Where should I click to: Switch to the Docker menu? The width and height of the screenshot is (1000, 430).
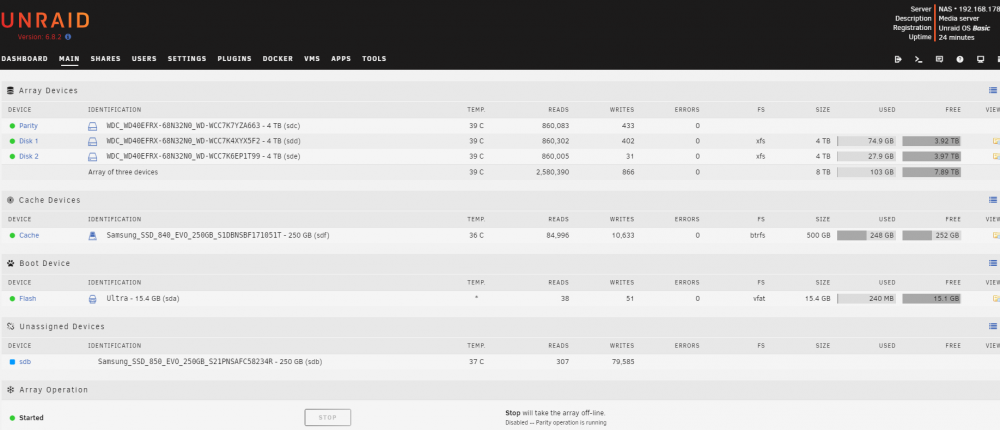[x=277, y=59]
